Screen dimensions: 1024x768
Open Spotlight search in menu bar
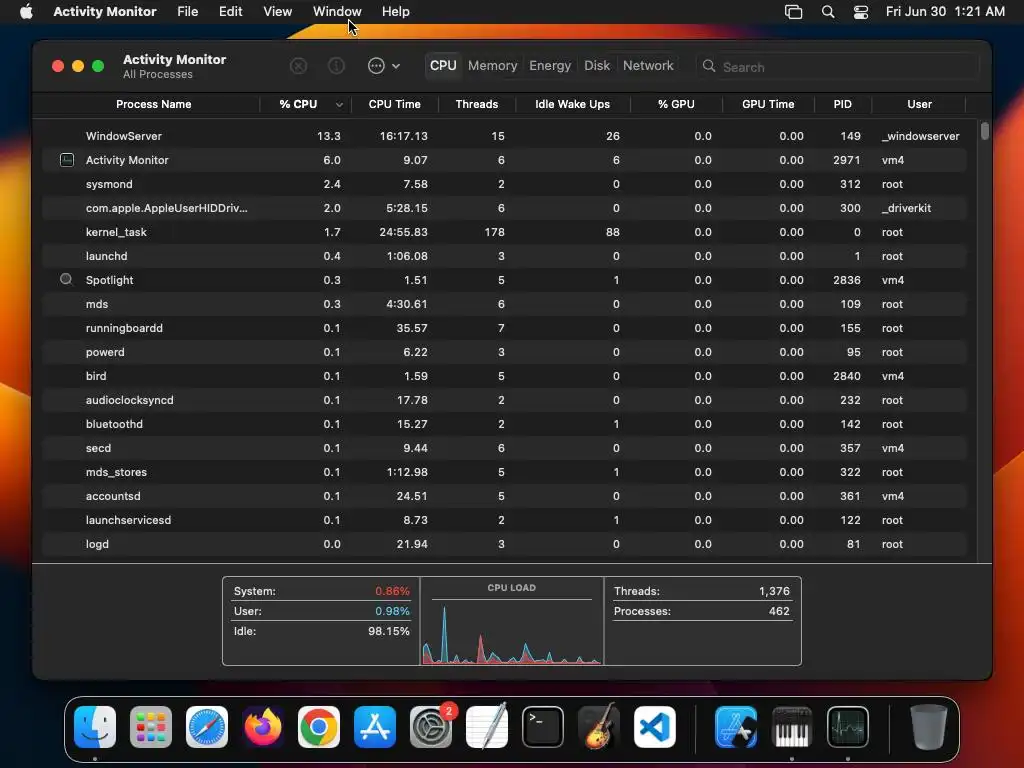click(x=827, y=12)
